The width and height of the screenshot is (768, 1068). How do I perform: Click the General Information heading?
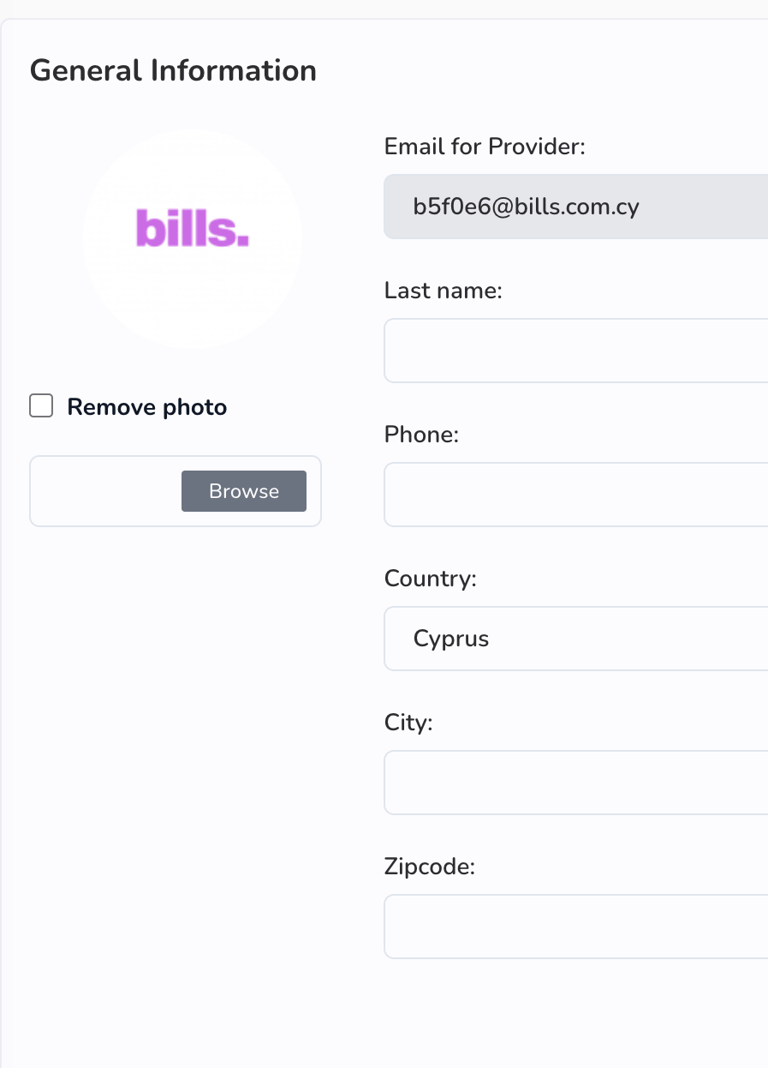point(173,71)
